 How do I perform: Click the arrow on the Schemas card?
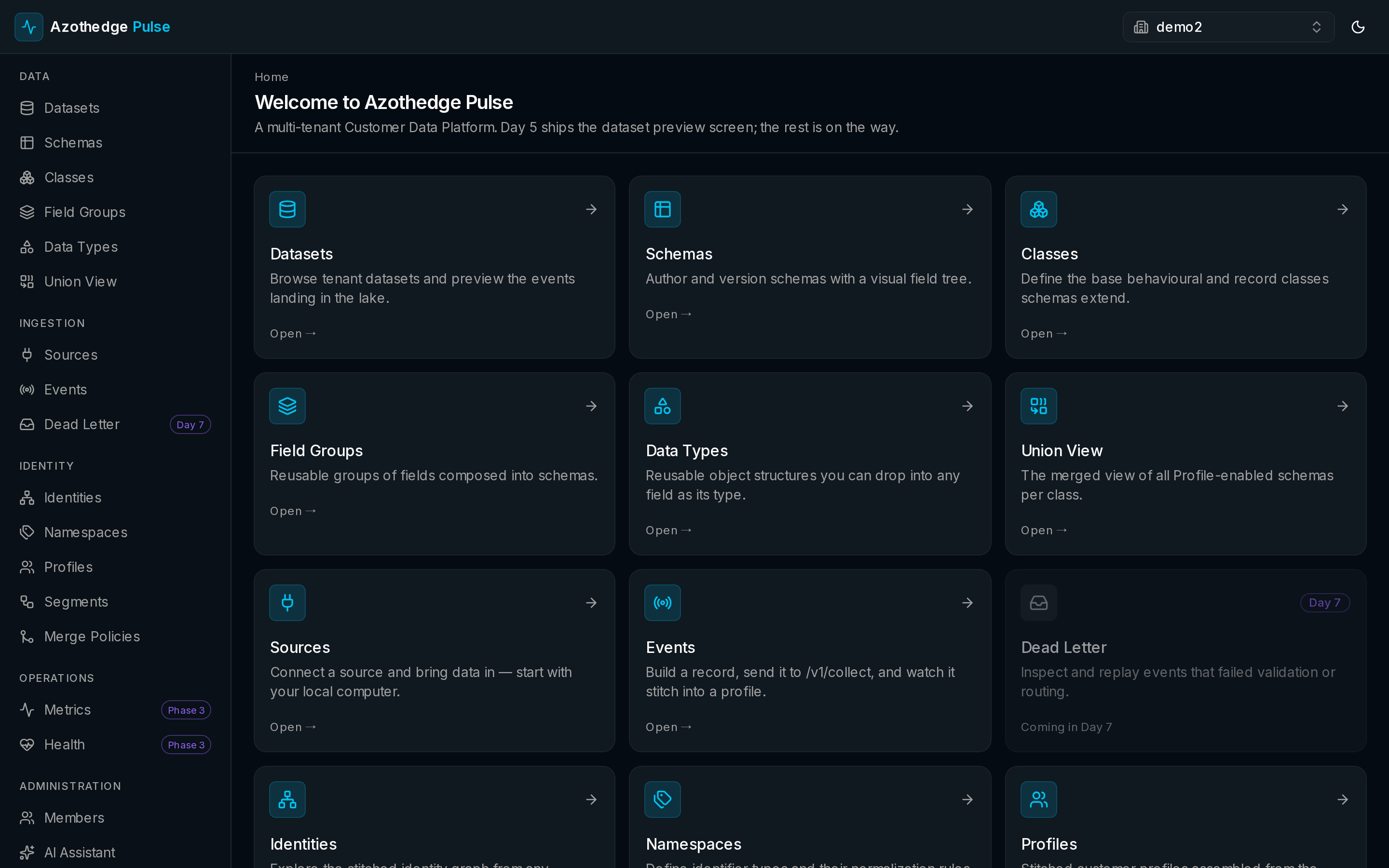click(x=967, y=209)
